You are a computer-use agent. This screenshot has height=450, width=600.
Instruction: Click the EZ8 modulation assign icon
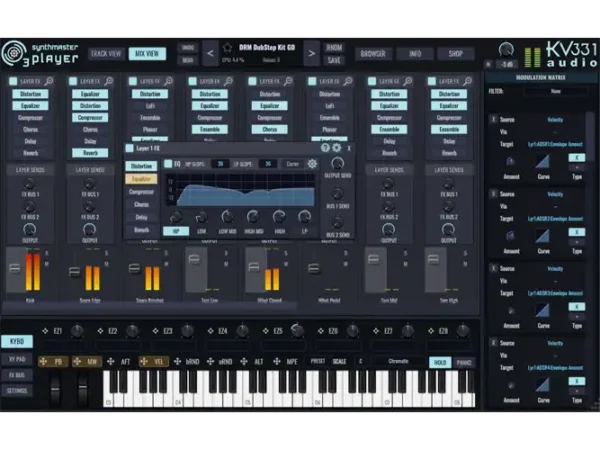(x=431, y=331)
